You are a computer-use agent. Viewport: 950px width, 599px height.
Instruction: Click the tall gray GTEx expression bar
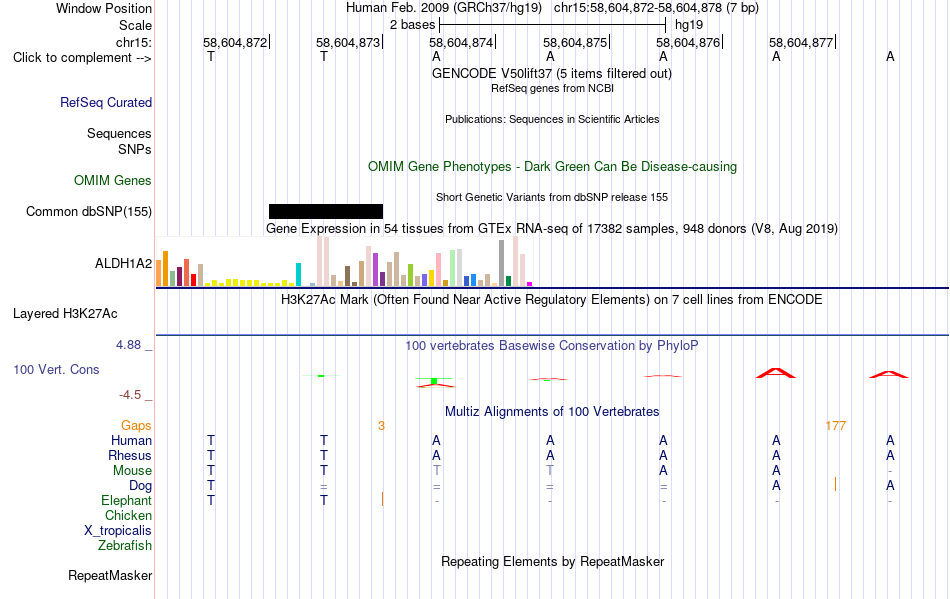click(502, 263)
